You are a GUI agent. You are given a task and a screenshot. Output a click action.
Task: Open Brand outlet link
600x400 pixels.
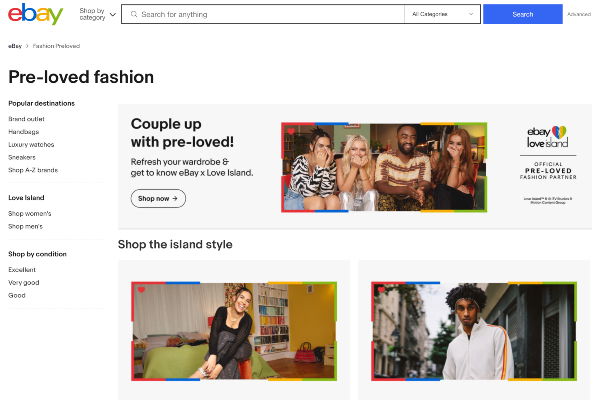pyautogui.click(x=26, y=119)
